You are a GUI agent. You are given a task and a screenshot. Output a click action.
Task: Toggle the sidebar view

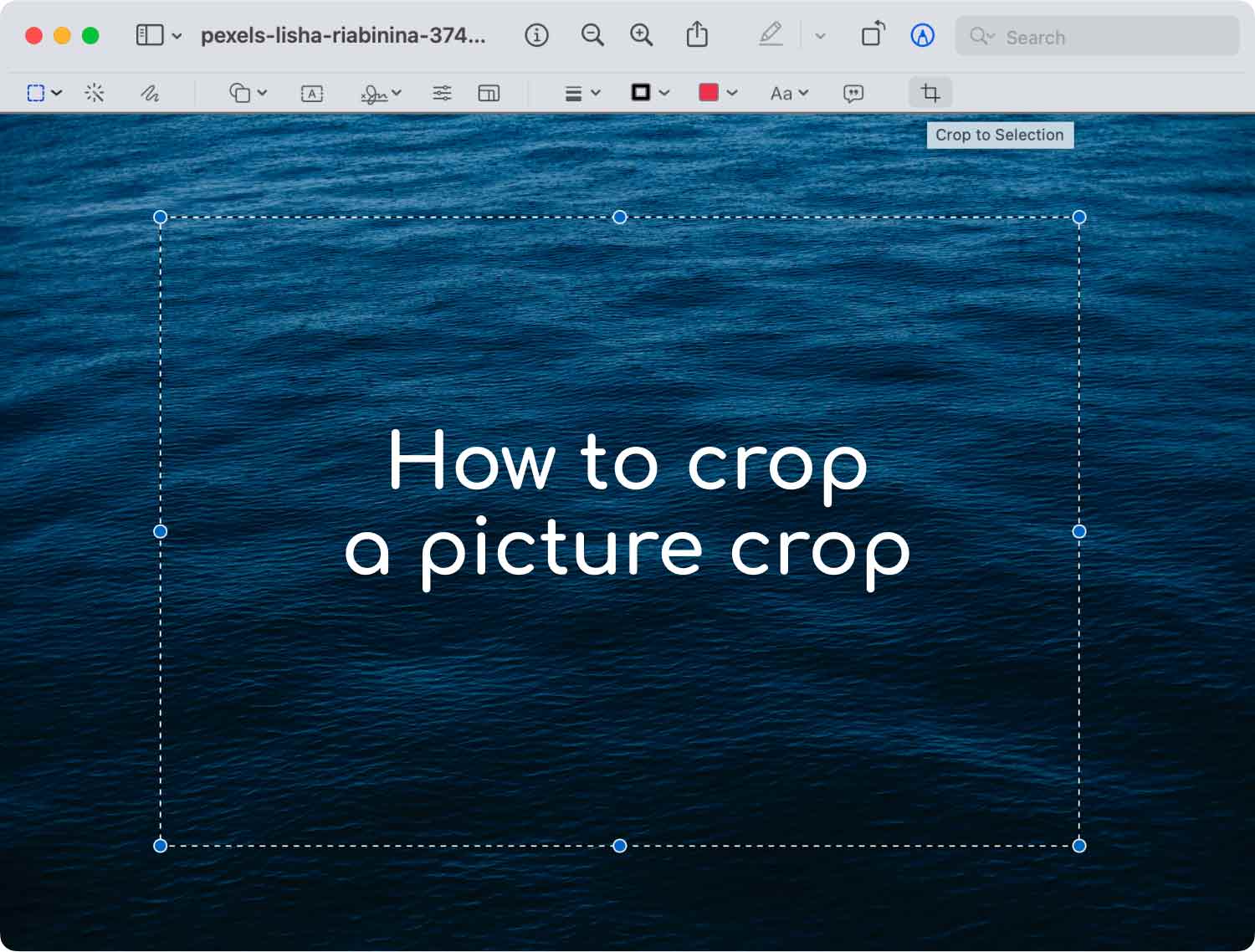[149, 35]
